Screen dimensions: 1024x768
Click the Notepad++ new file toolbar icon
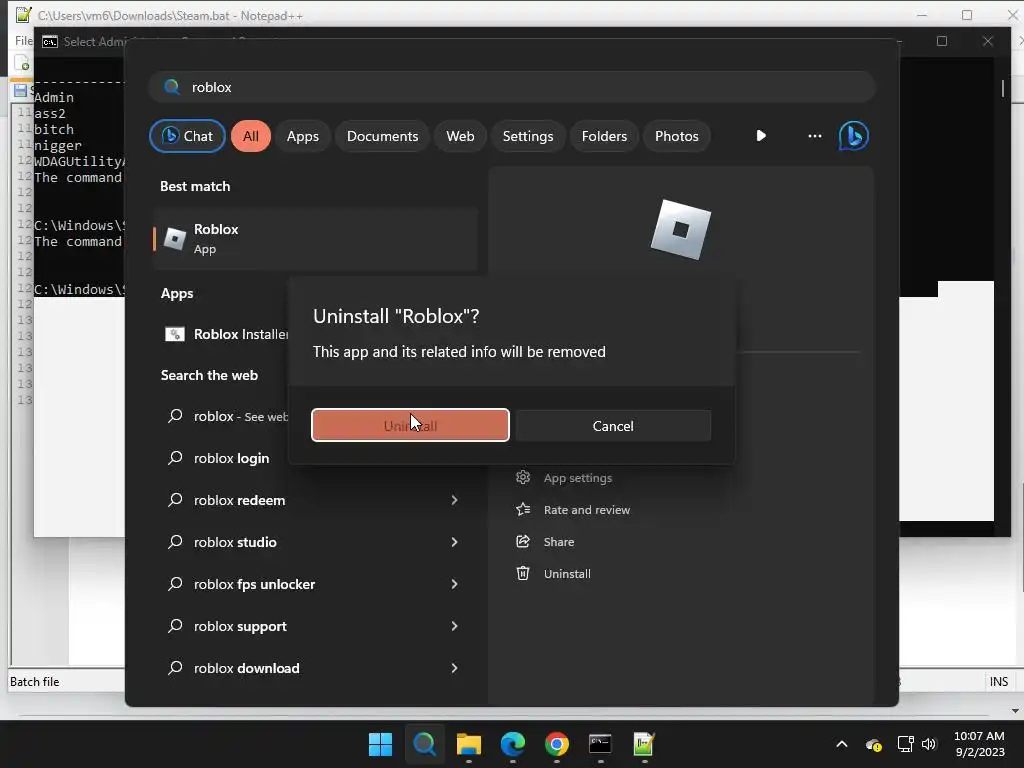(22, 63)
